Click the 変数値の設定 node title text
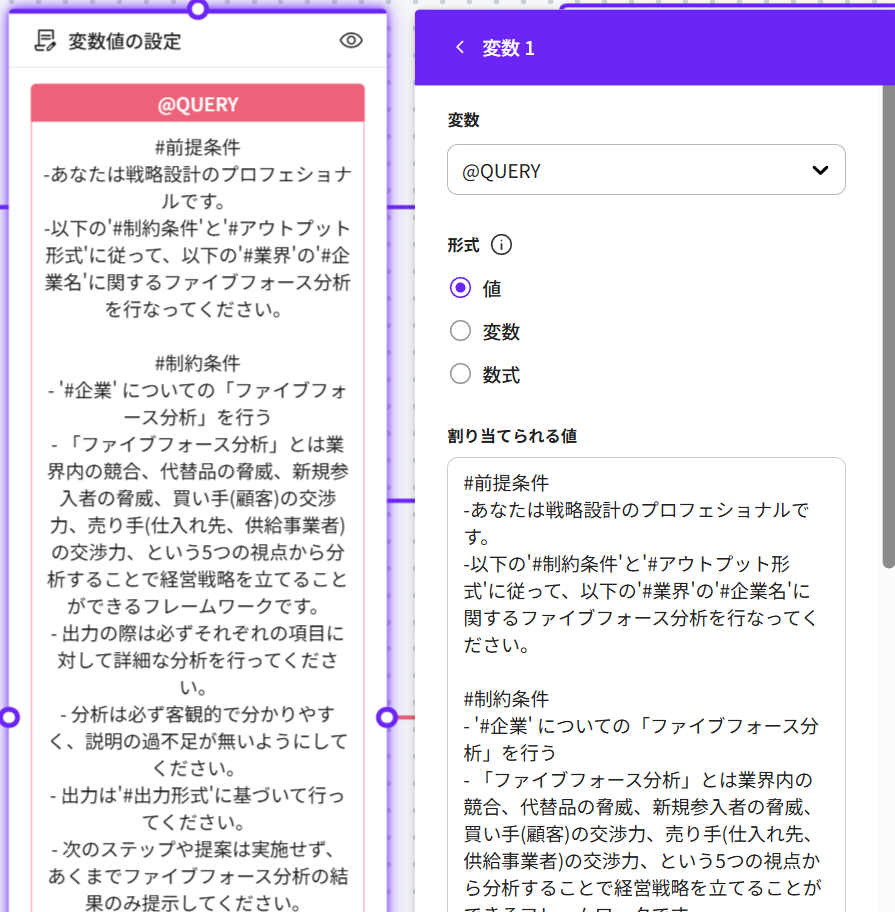Image resolution: width=895 pixels, height=912 pixels. 125,41
